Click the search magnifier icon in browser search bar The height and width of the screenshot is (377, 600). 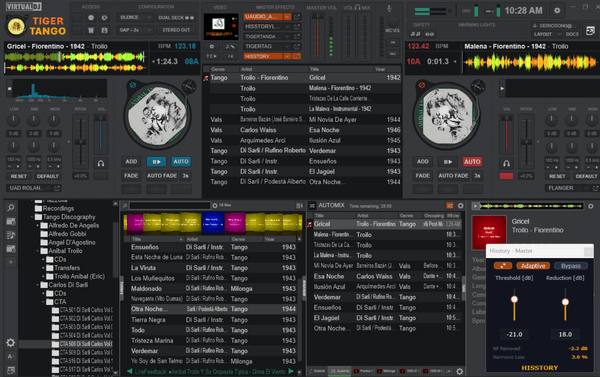125,206
